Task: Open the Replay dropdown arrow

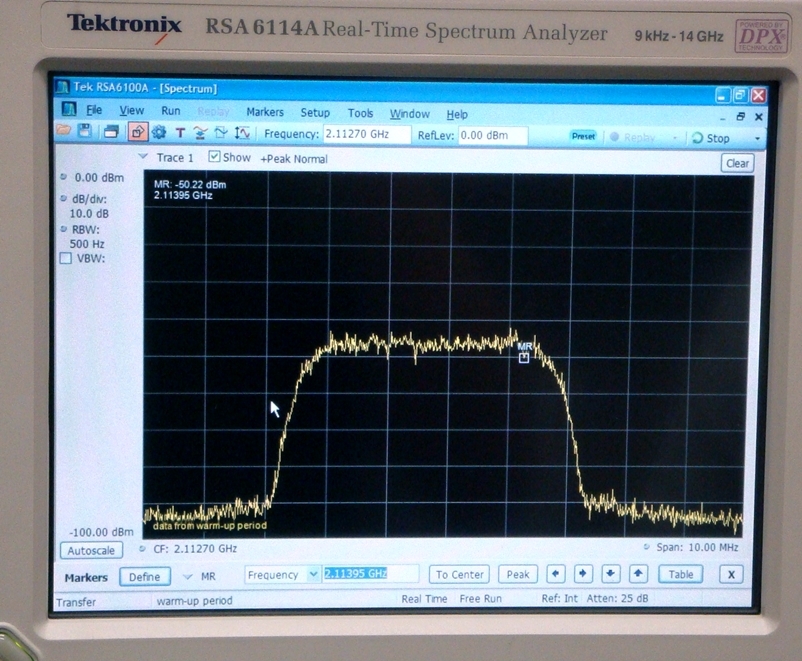Action: coord(675,138)
